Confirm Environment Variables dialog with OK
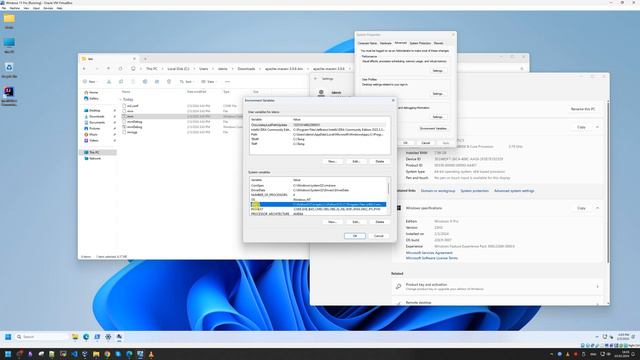This screenshot has height=360, width=640. [x=355, y=236]
